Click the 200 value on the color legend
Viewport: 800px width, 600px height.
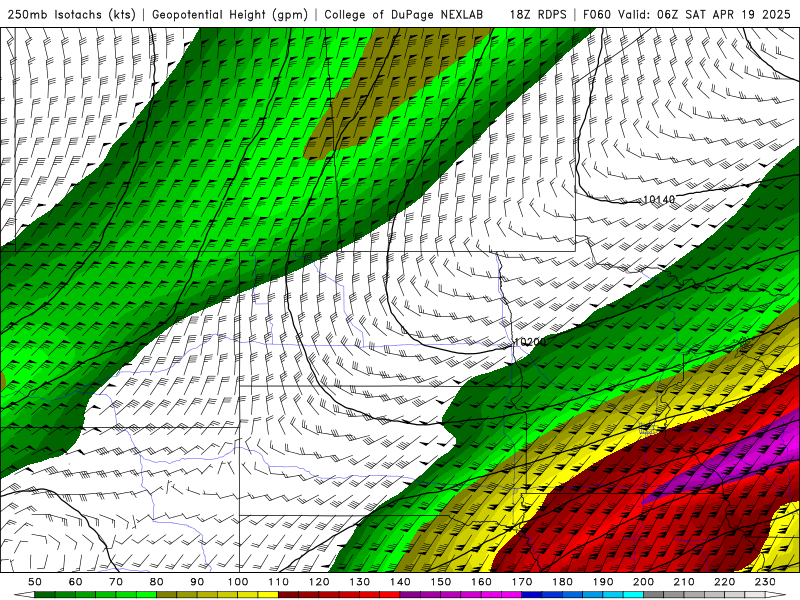coord(643,582)
